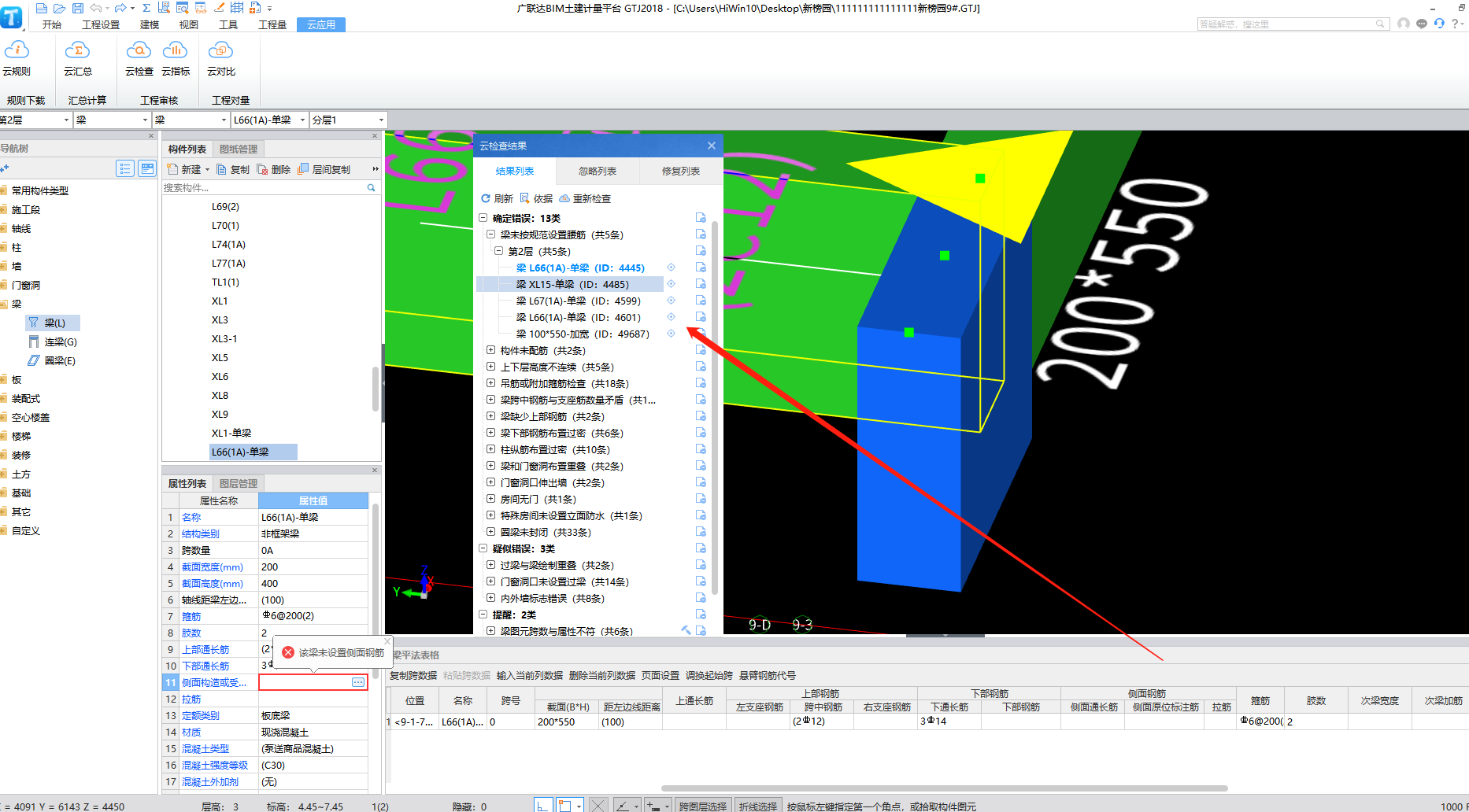Click 复制 copy component button

(x=233, y=169)
